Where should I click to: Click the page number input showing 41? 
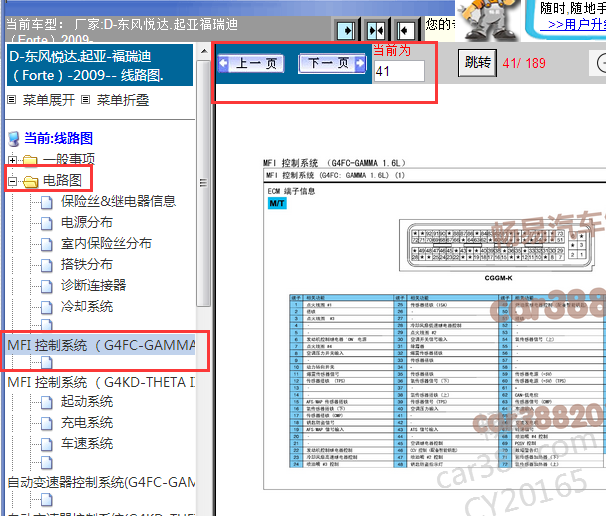coord(399,71)
